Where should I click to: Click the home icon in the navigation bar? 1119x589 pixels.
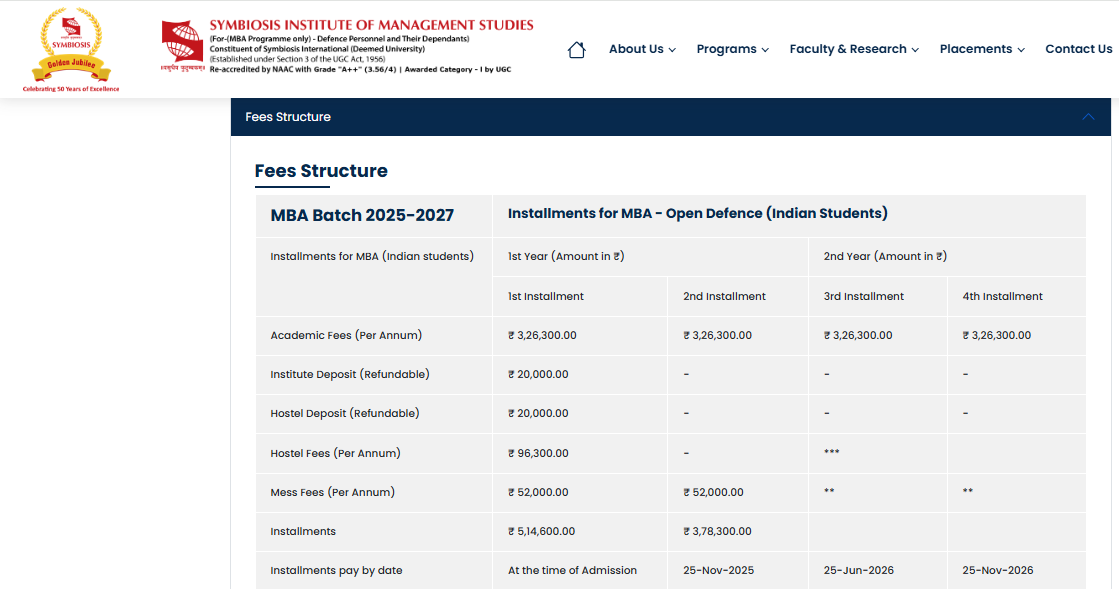[x=577, y=48]
